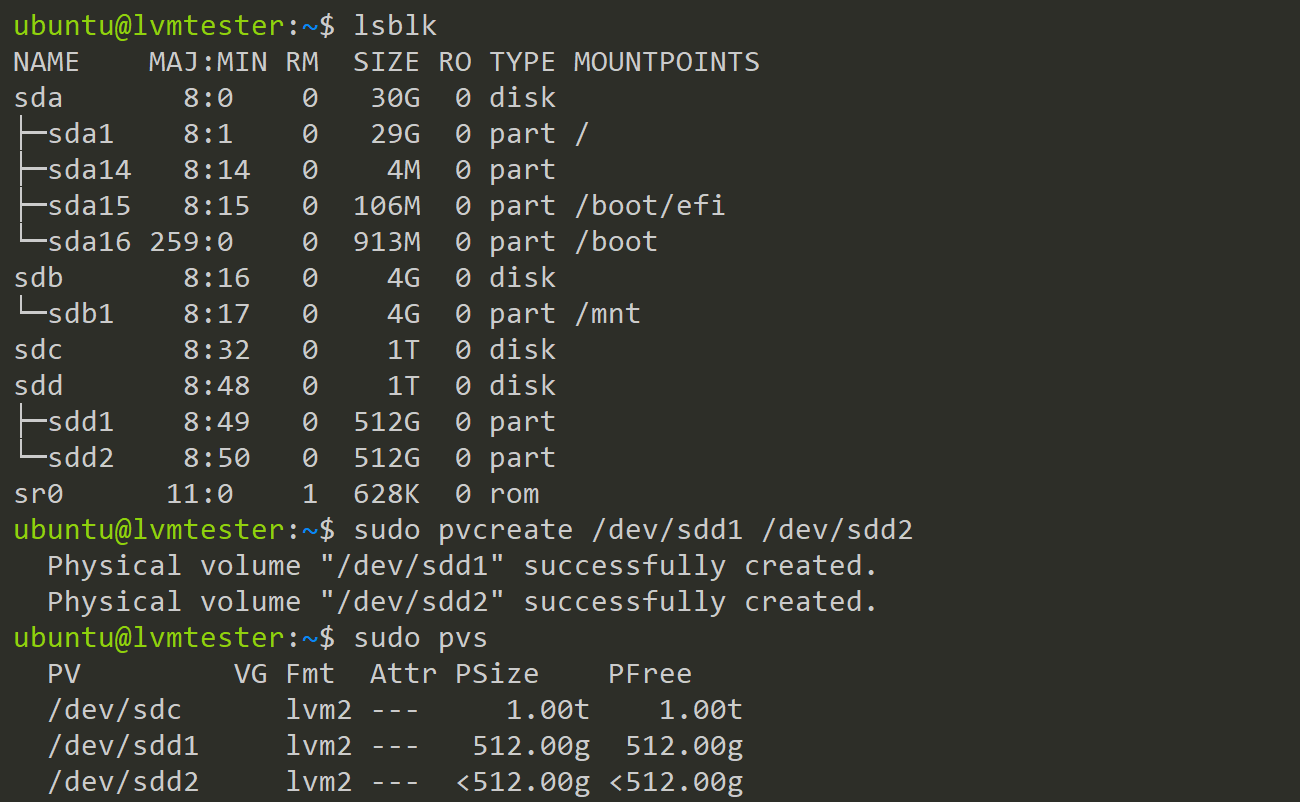Click the sda14 partition entry
This screenshot has width=1300, height=802.
pyautogui.click(x=89, y=170)
